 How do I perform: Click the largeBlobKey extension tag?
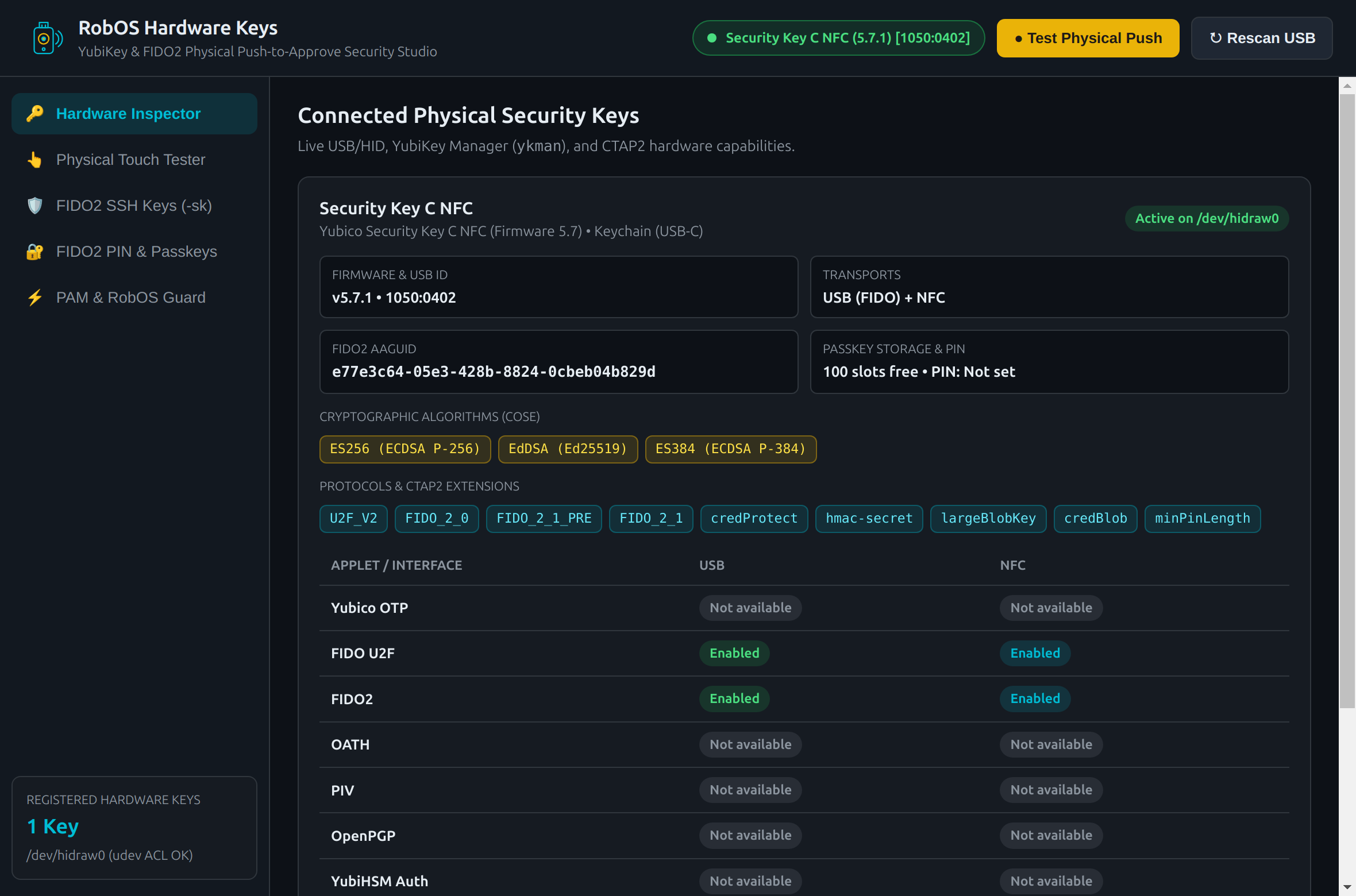988,519
